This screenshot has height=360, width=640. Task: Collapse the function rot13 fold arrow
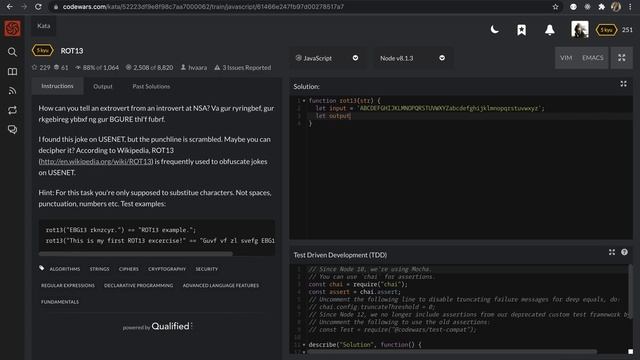coord(304,100)
